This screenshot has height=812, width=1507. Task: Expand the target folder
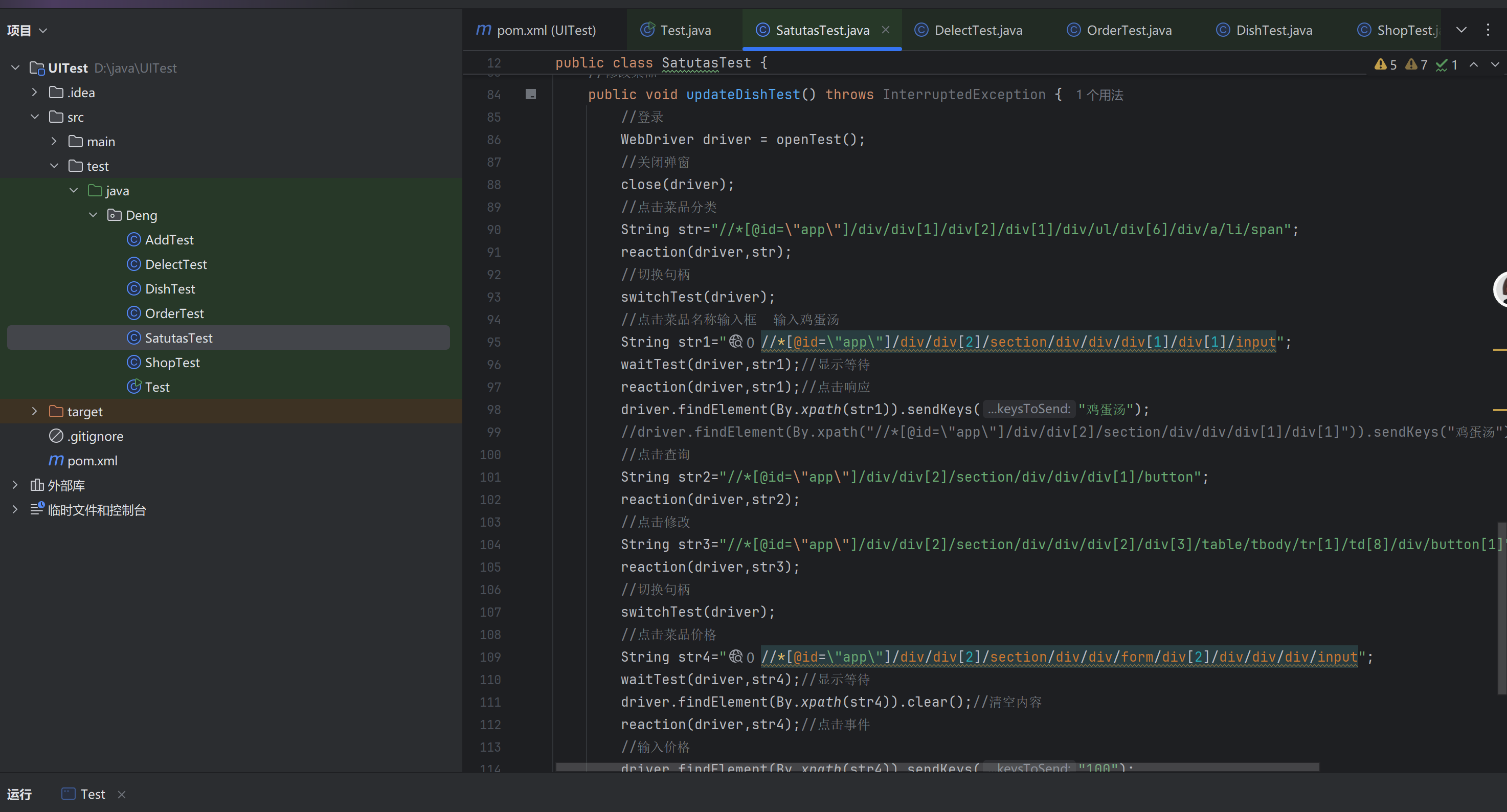click(34, 411)
